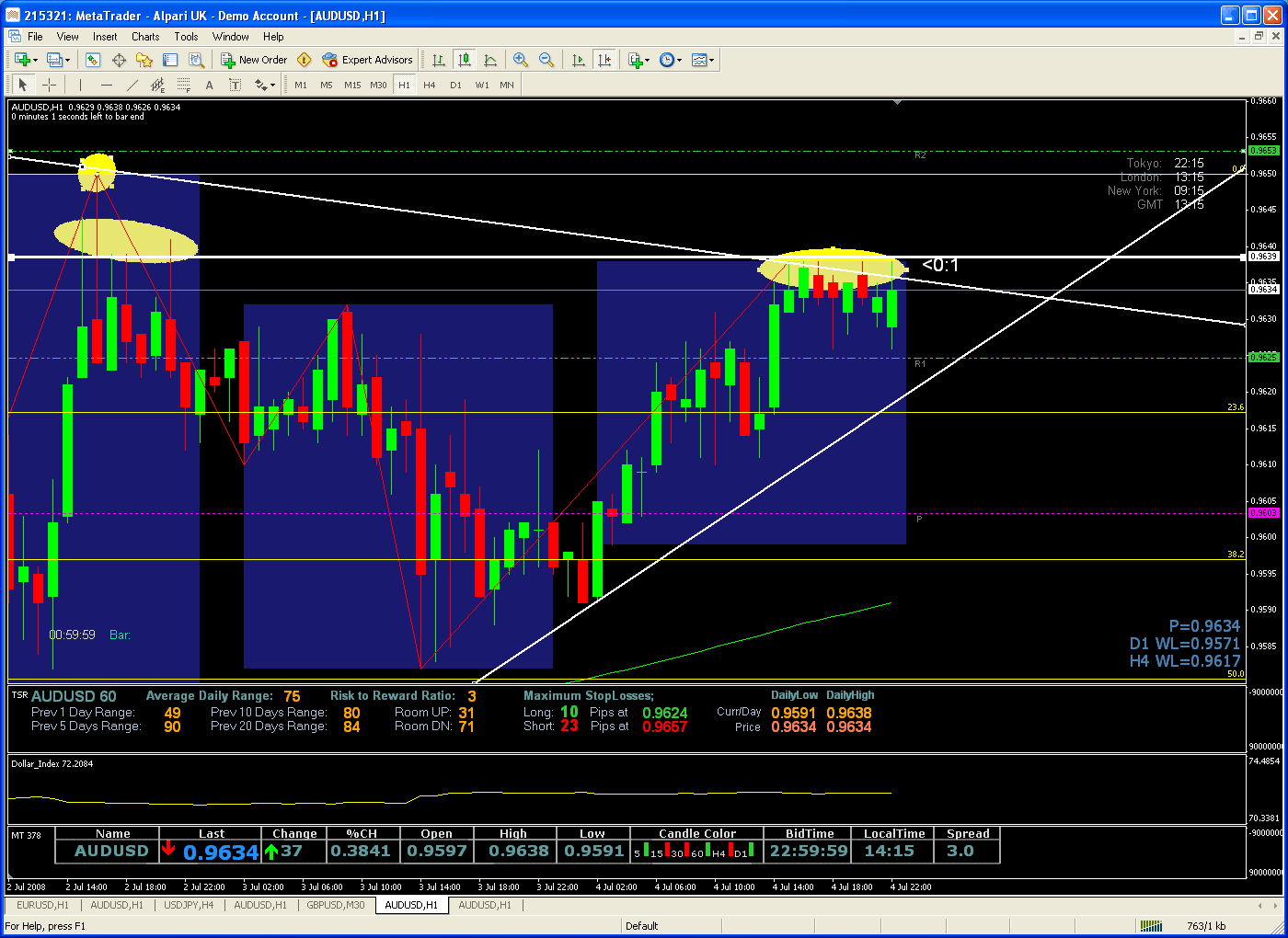
Task: Open the Profiles icon
Action: coord(54,60)
